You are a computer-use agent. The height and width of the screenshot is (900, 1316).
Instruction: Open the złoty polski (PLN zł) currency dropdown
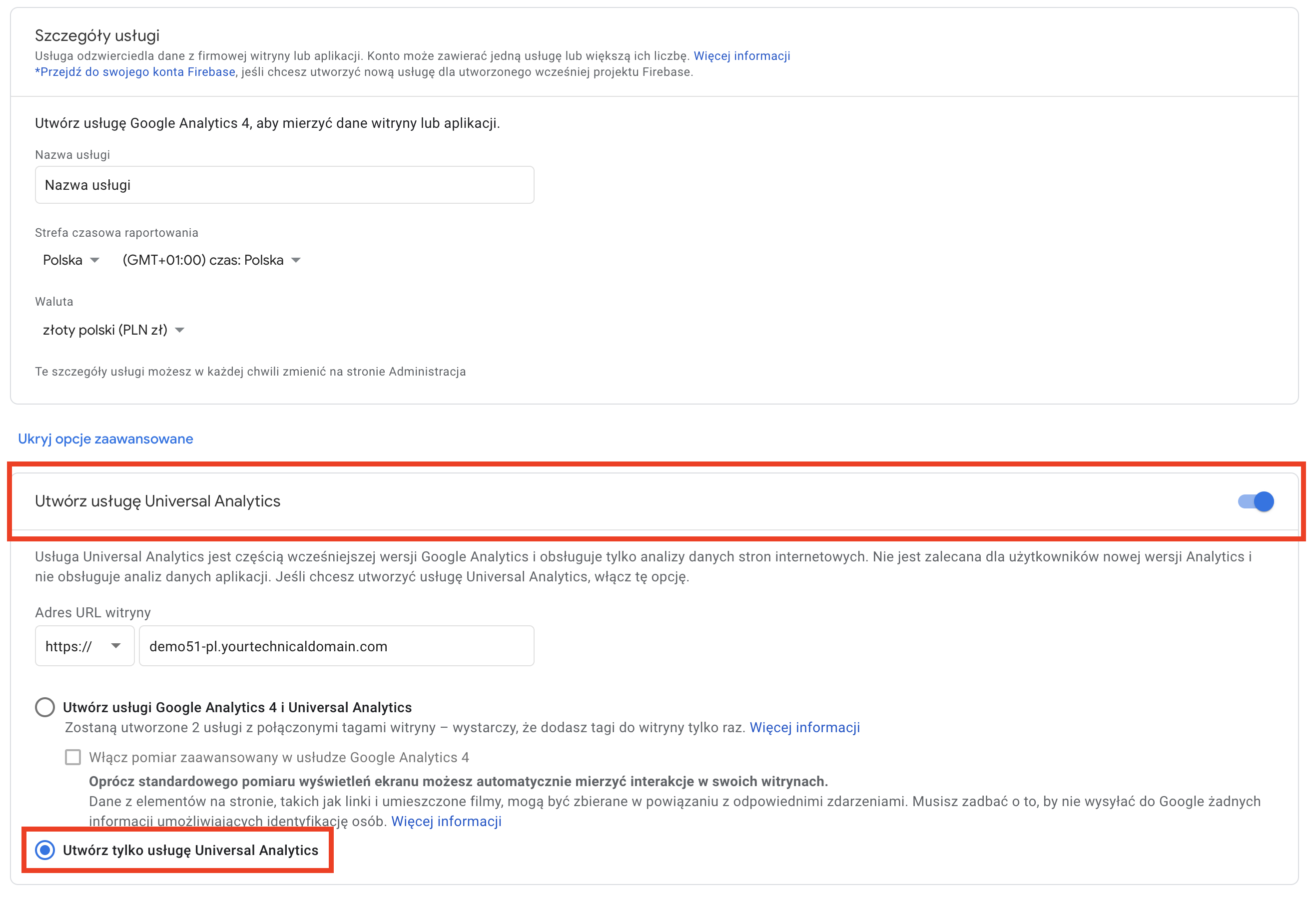pyautogui.click(x=113, y=330)
